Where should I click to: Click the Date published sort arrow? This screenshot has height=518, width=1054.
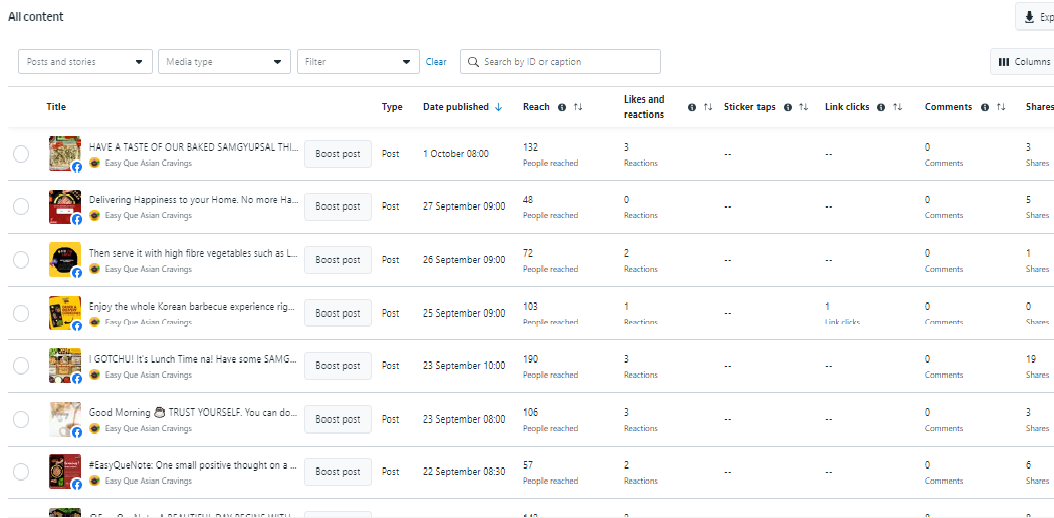(499, 107)
